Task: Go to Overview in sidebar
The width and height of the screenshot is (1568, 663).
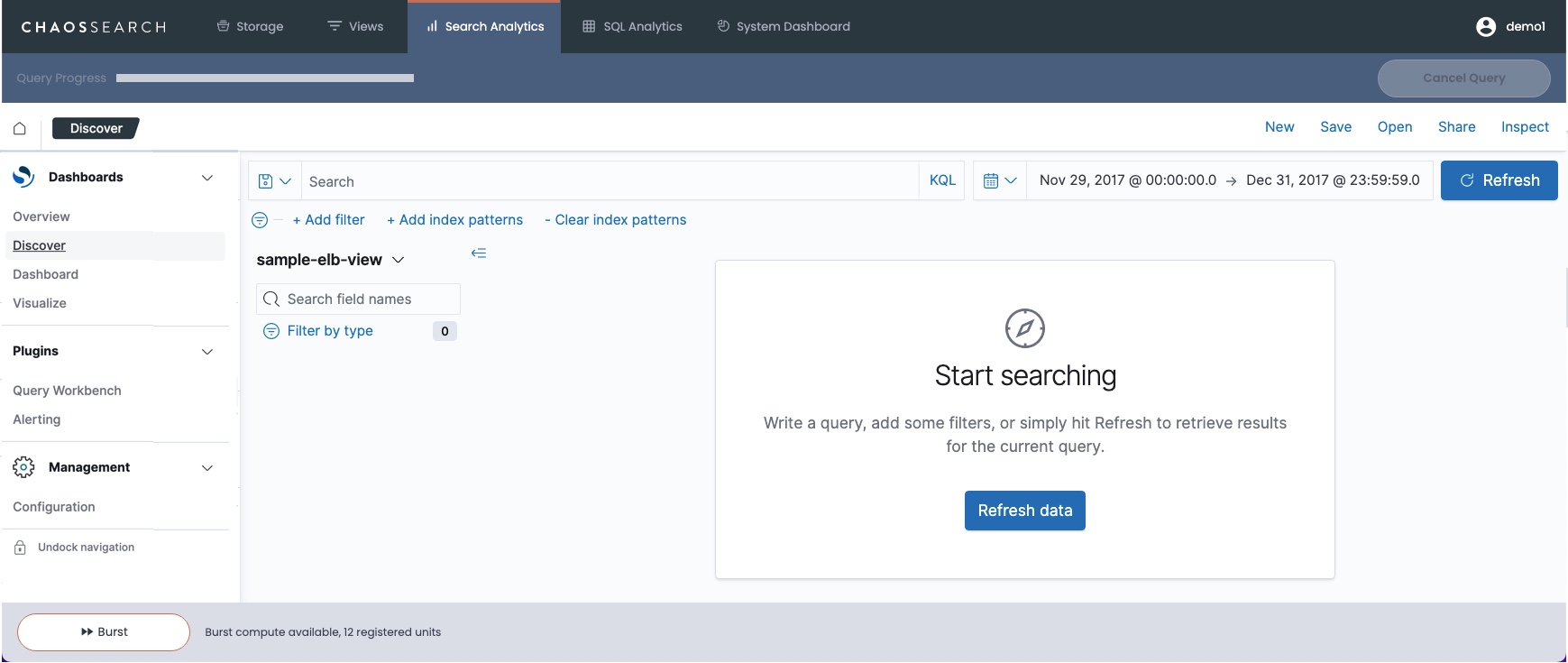Action: pos(41,216)
